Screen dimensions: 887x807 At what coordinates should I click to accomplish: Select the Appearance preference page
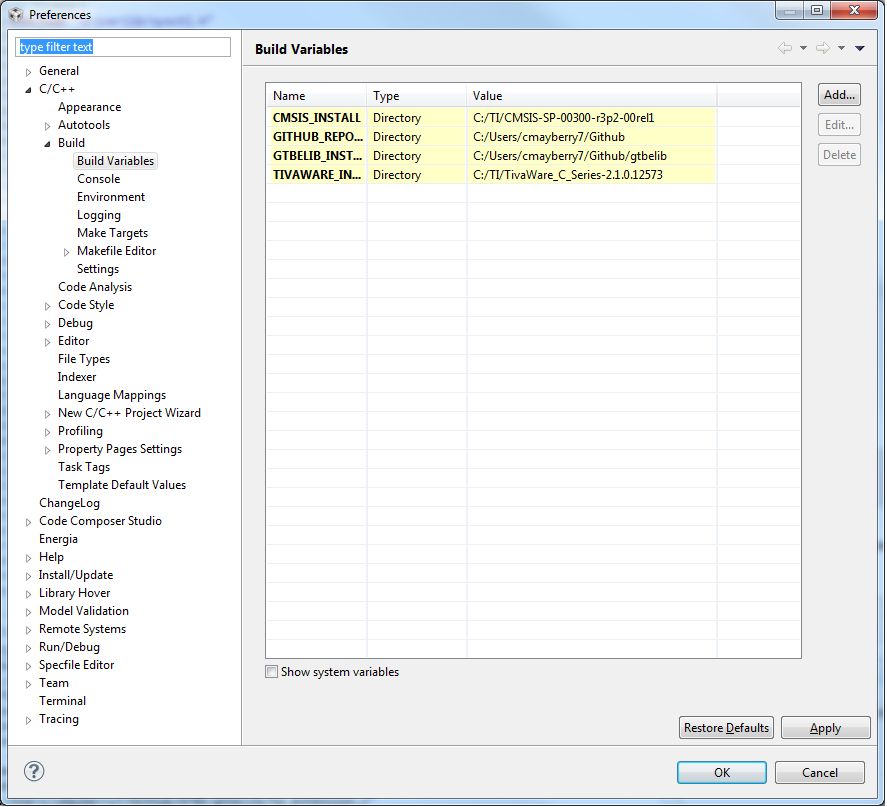89,107
